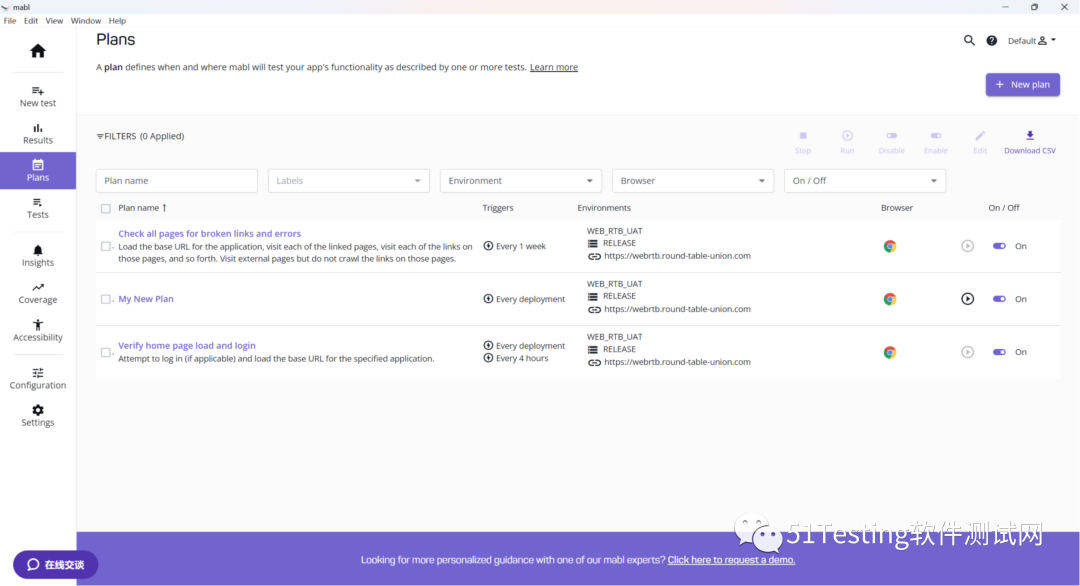The image size is (1080, 586).
Task: Click the Disable toolbar icon
Action: 891,143
